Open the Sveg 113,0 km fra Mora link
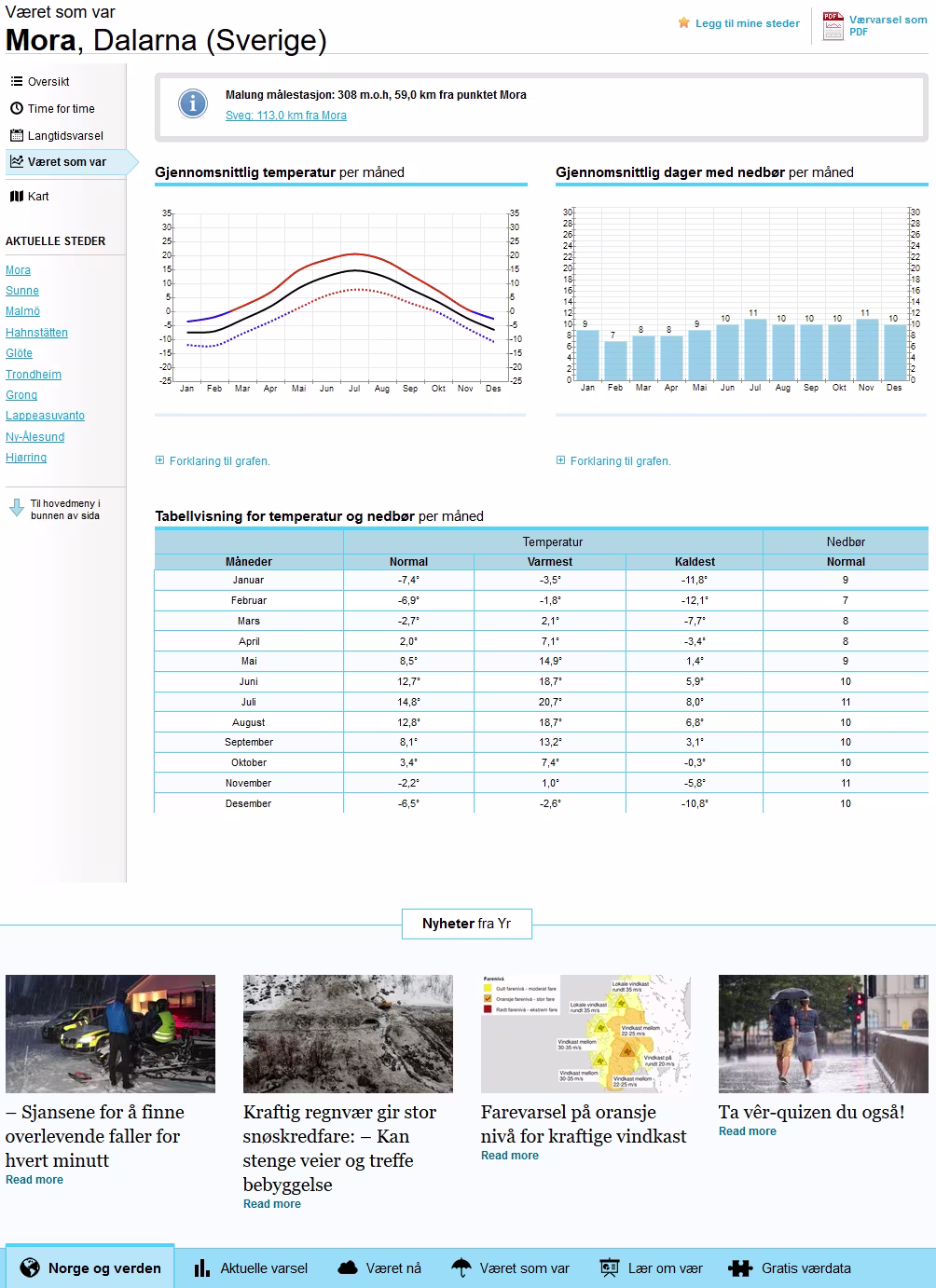This screenshot has width=936, height=1288. pyautogui.click(x=286, y=116)
